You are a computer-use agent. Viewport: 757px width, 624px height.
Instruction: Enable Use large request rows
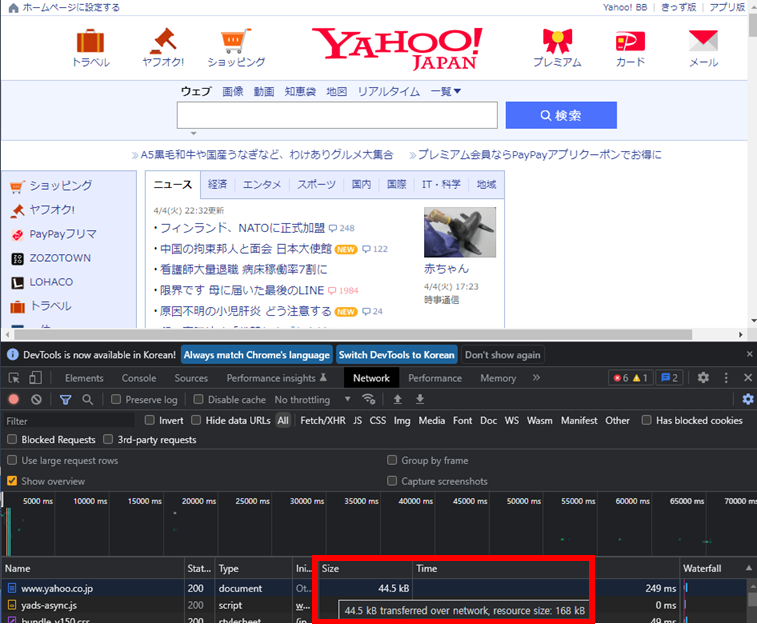pos(12,460)
